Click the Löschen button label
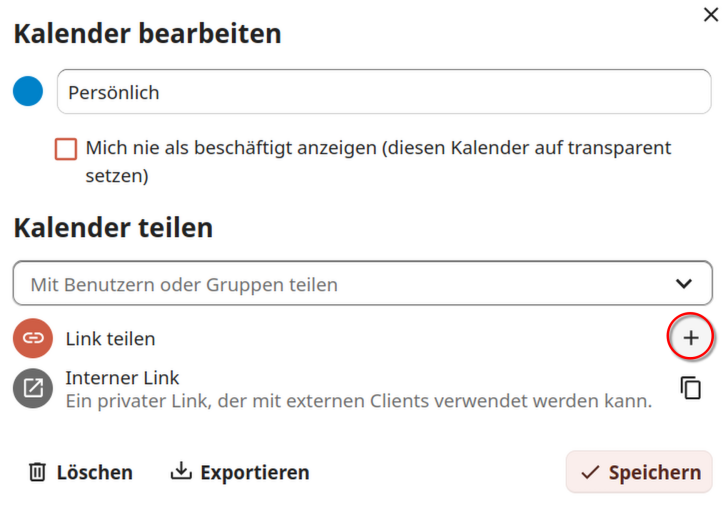The height and width of the screenshot is (510, 726). [x=94, y=472]
